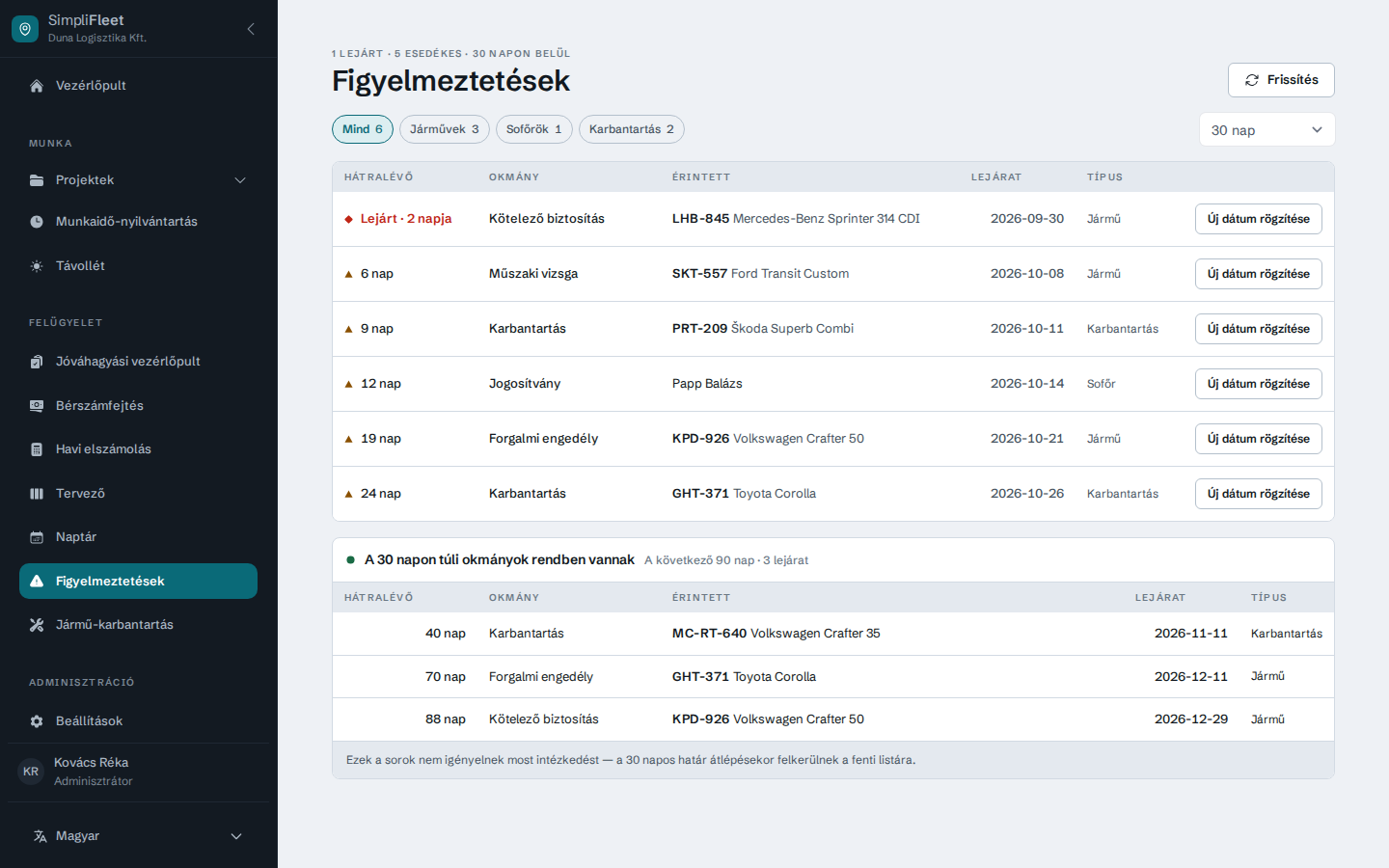
Task: Click the MC-RT-640 Volkswagen Crafter 35 row
Action: click(x=833, y=634)
